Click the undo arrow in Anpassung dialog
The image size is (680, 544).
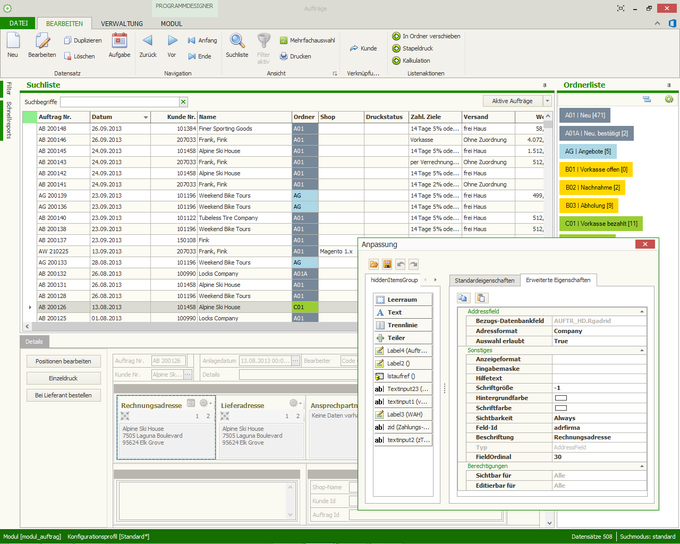pos(400,263)
